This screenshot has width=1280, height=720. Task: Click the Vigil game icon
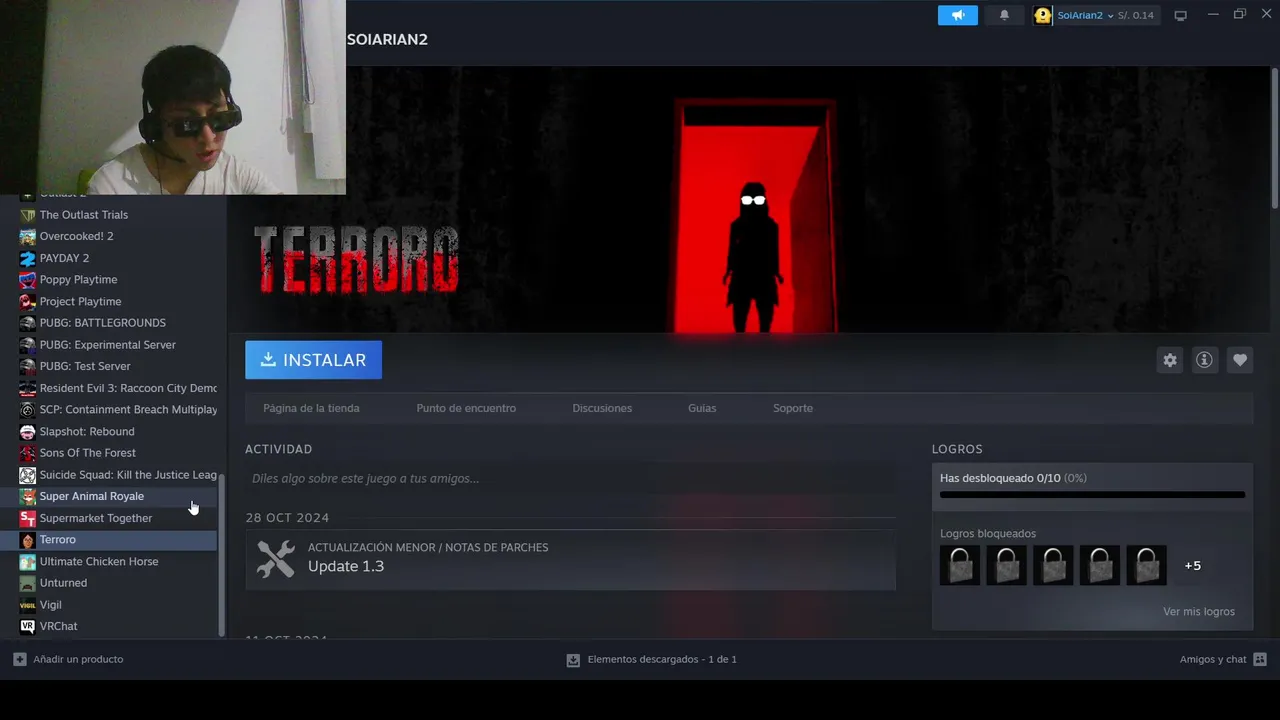pyautogui.click(x=28, y=605)
